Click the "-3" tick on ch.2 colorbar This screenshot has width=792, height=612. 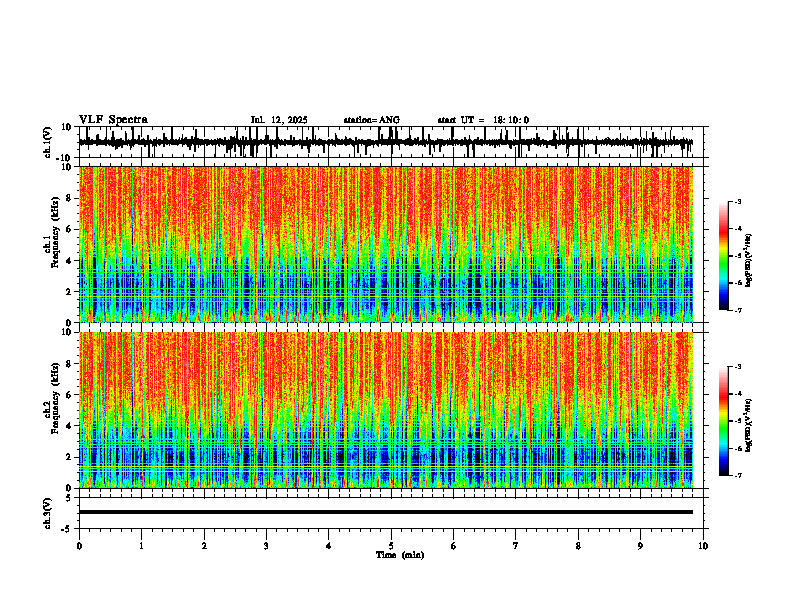737,367
